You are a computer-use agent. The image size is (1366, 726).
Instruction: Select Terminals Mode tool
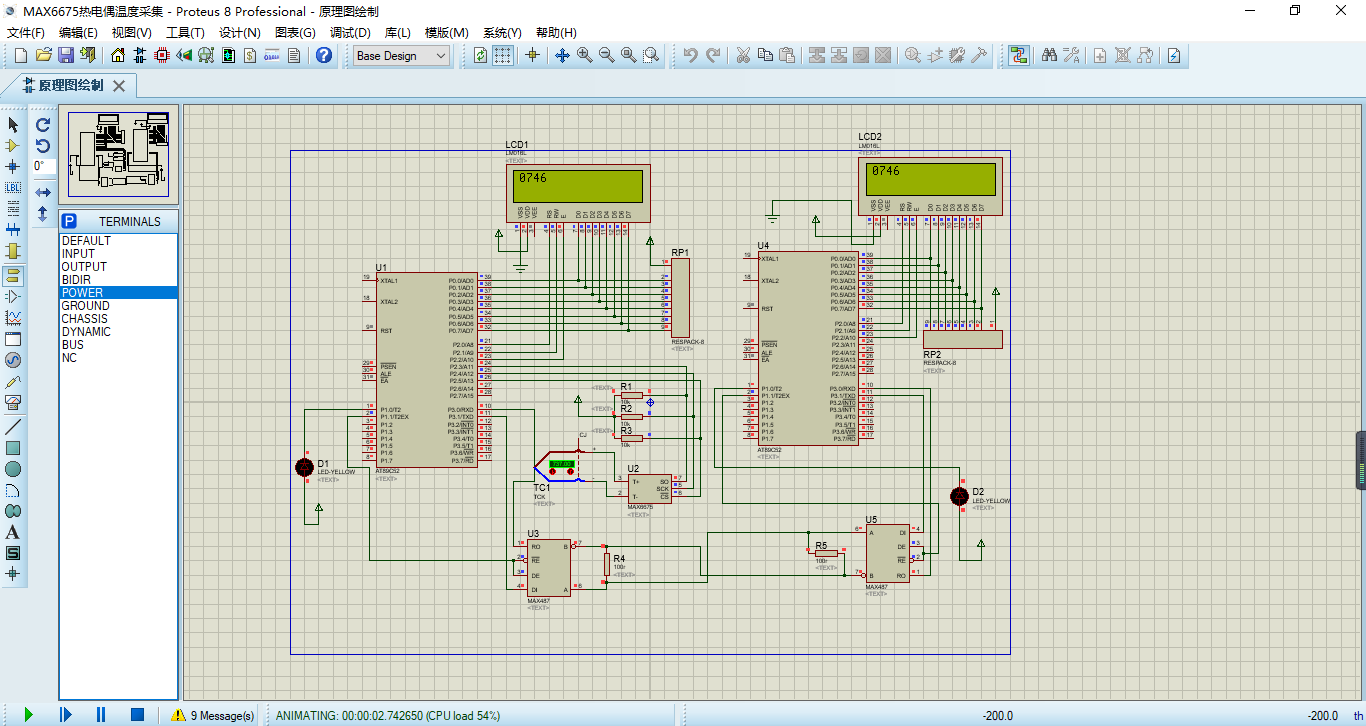13,275
